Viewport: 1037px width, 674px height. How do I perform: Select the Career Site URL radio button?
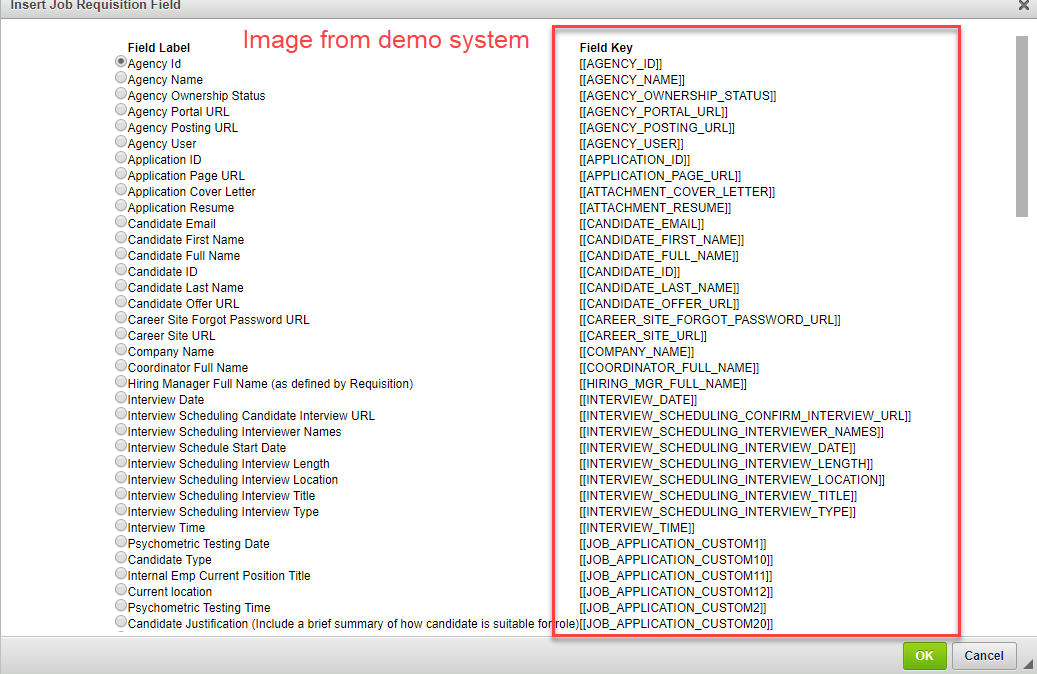[120, 333]
